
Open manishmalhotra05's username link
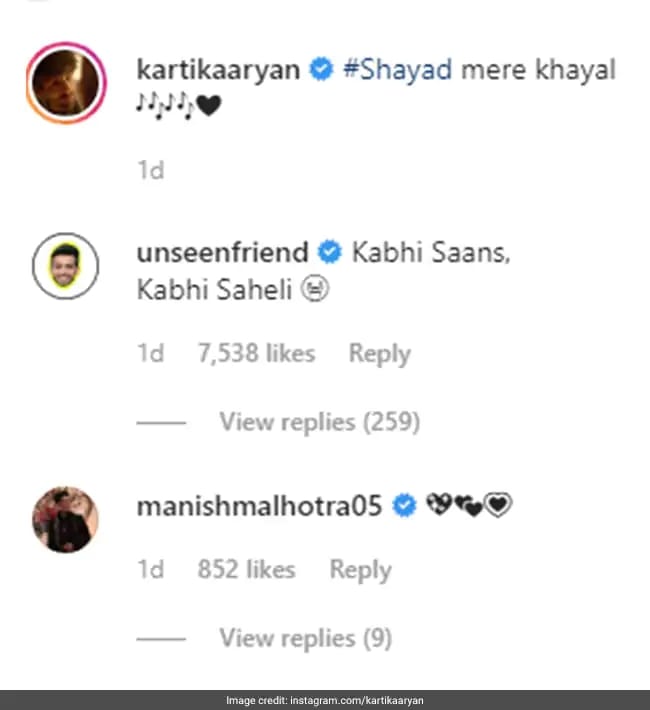[x=259, y=506]
